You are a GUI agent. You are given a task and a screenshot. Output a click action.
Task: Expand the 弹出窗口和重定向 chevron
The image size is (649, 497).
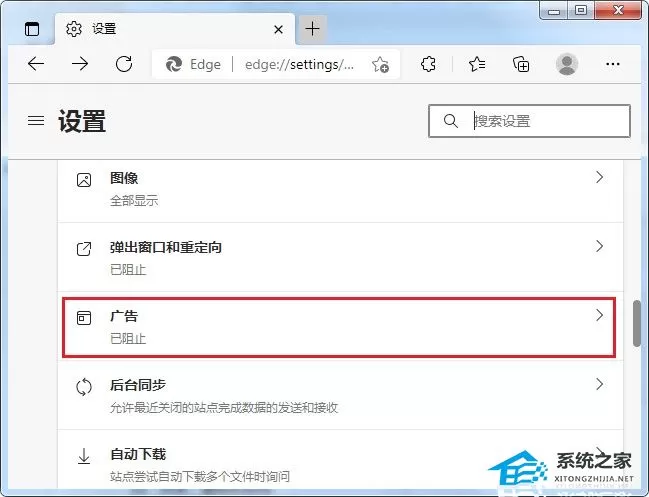tap(599, 246)
